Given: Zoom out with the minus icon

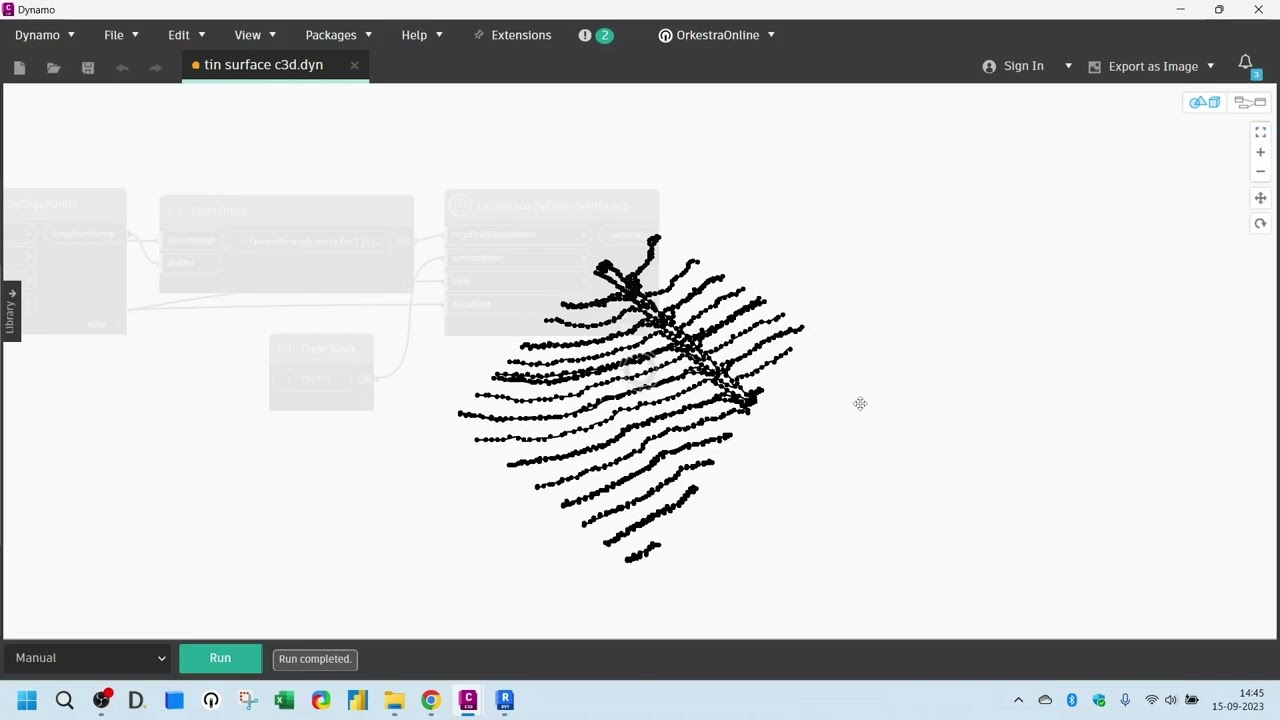Looking at the screenshot, I should (1260, 171).
